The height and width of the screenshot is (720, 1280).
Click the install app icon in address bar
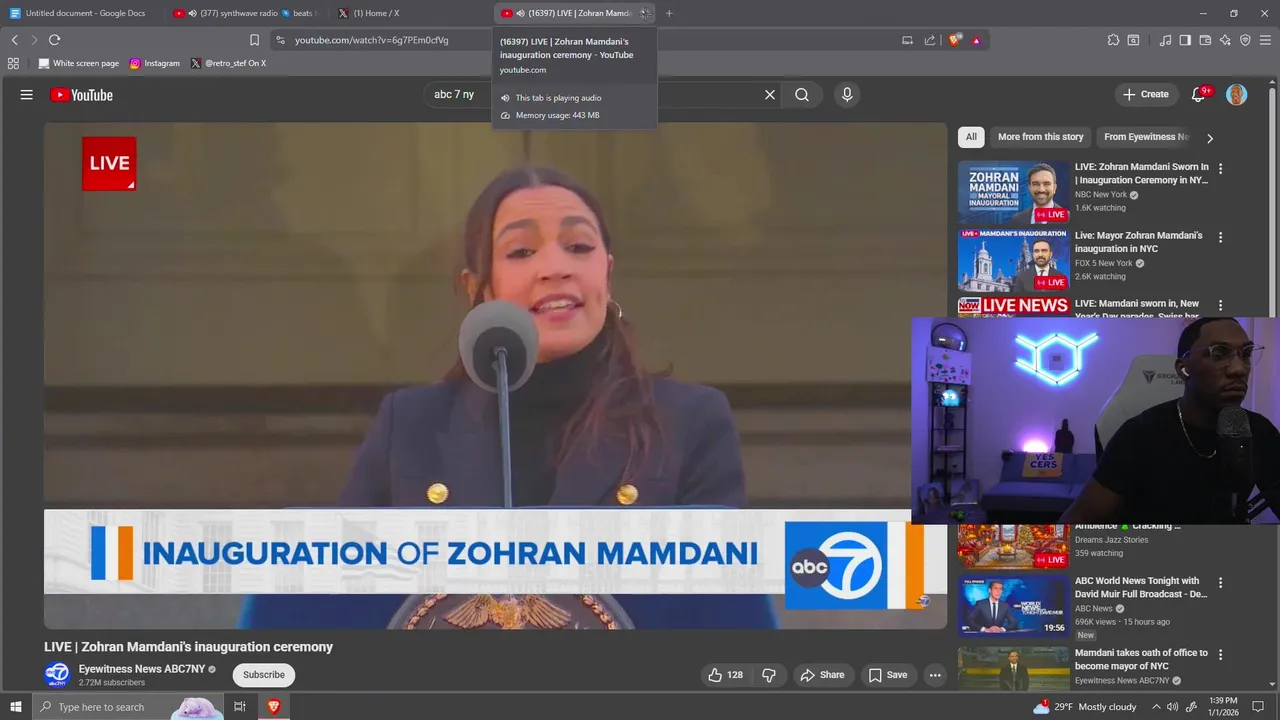click(x=907, y=40)
